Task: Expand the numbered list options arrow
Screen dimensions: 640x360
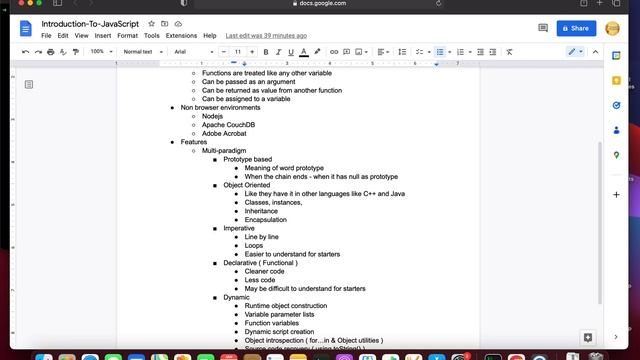Action: (x=470, y=52)
